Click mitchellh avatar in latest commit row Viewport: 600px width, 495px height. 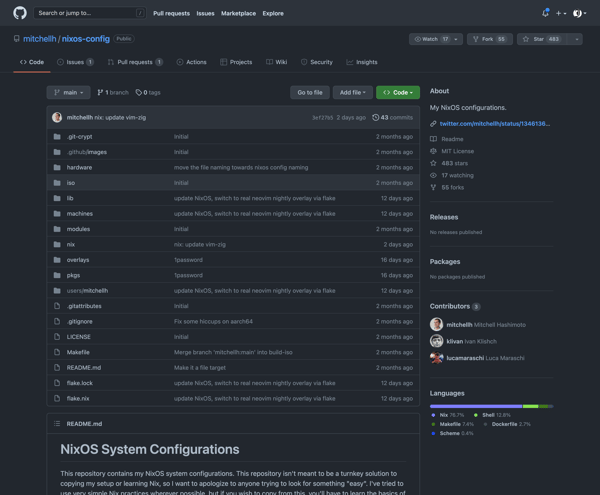(x=57, y=117)
